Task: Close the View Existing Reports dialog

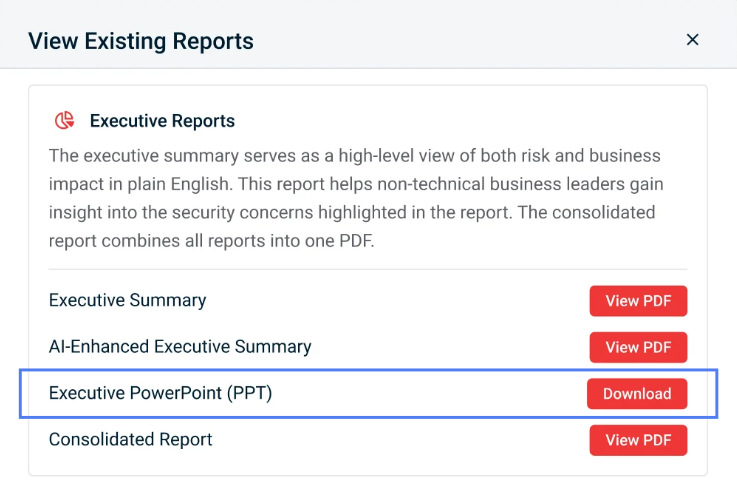Action: coord(692,40)
